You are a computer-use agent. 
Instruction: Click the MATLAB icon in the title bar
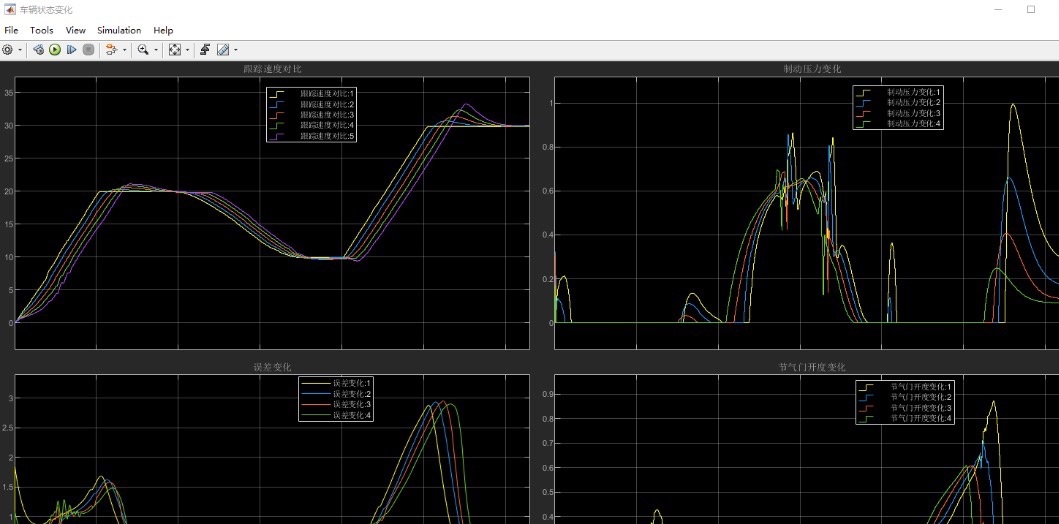point(9,10)
